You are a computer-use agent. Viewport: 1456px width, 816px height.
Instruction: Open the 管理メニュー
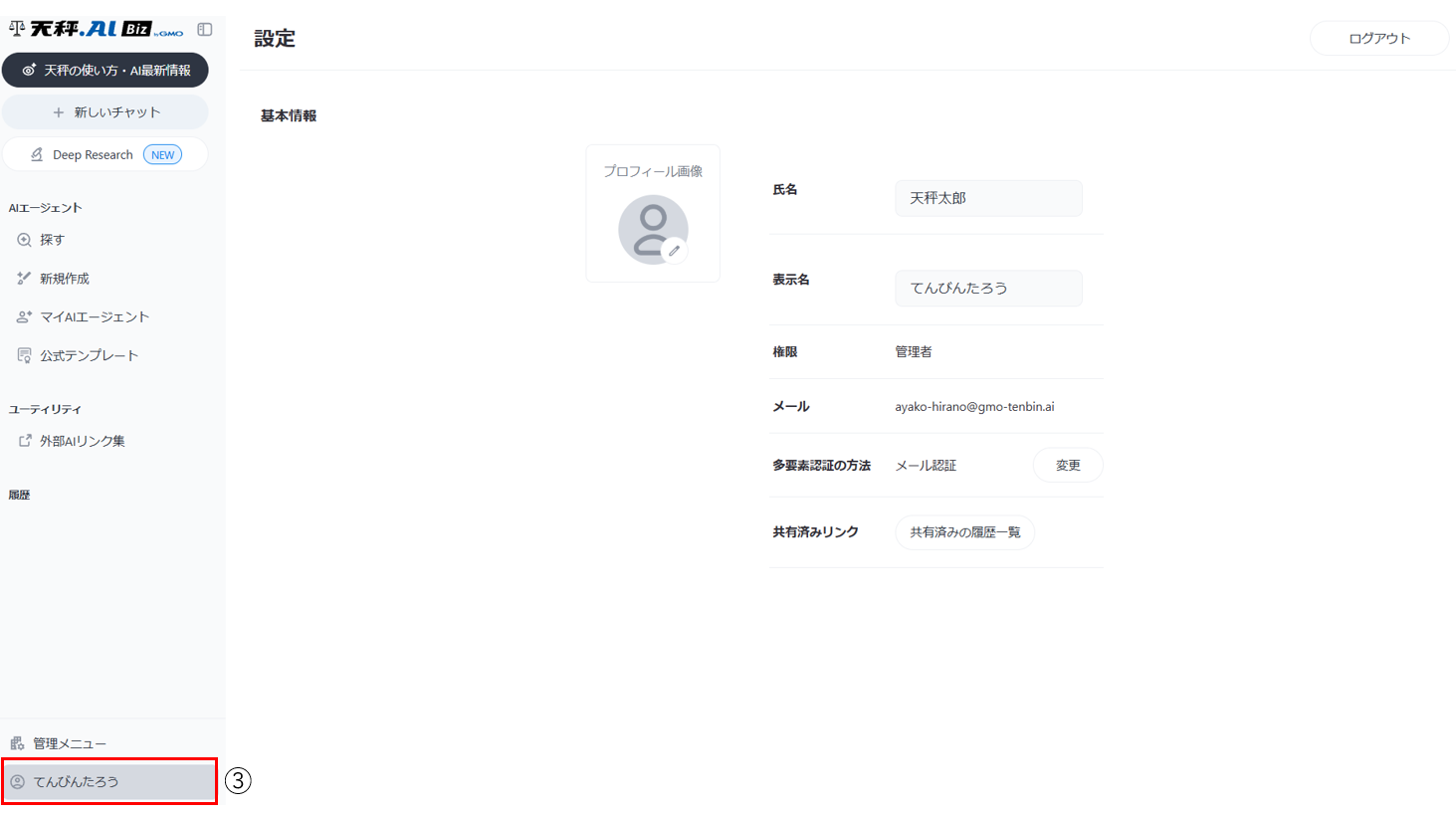[69, 743]
